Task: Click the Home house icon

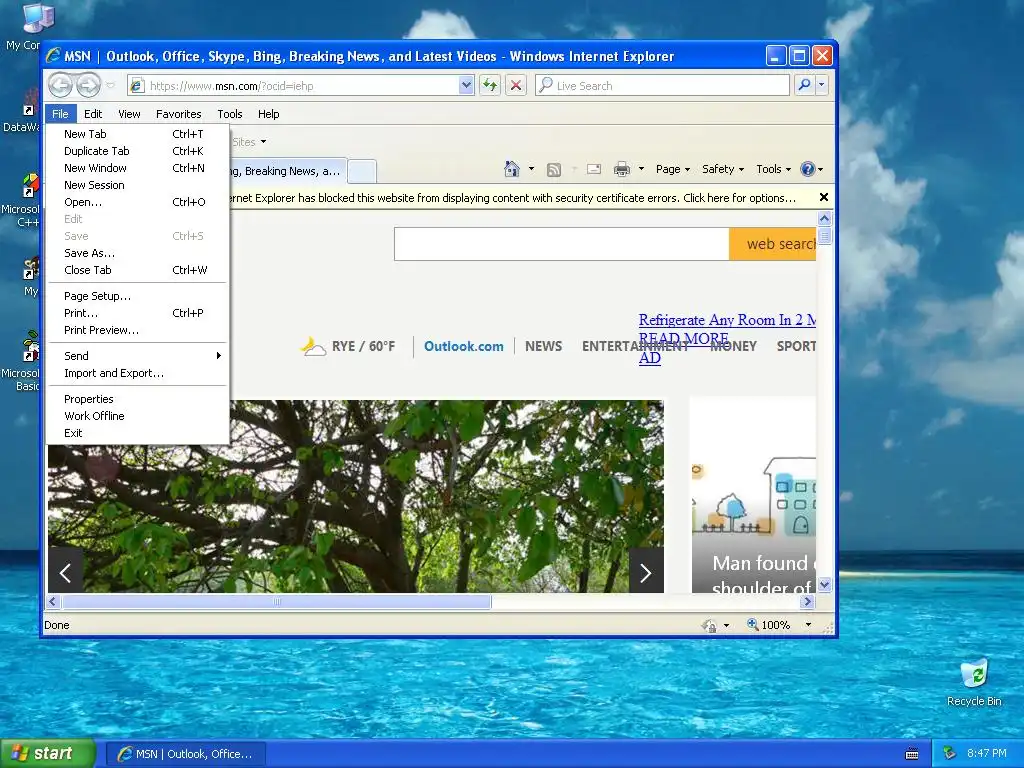Action: 512,169
